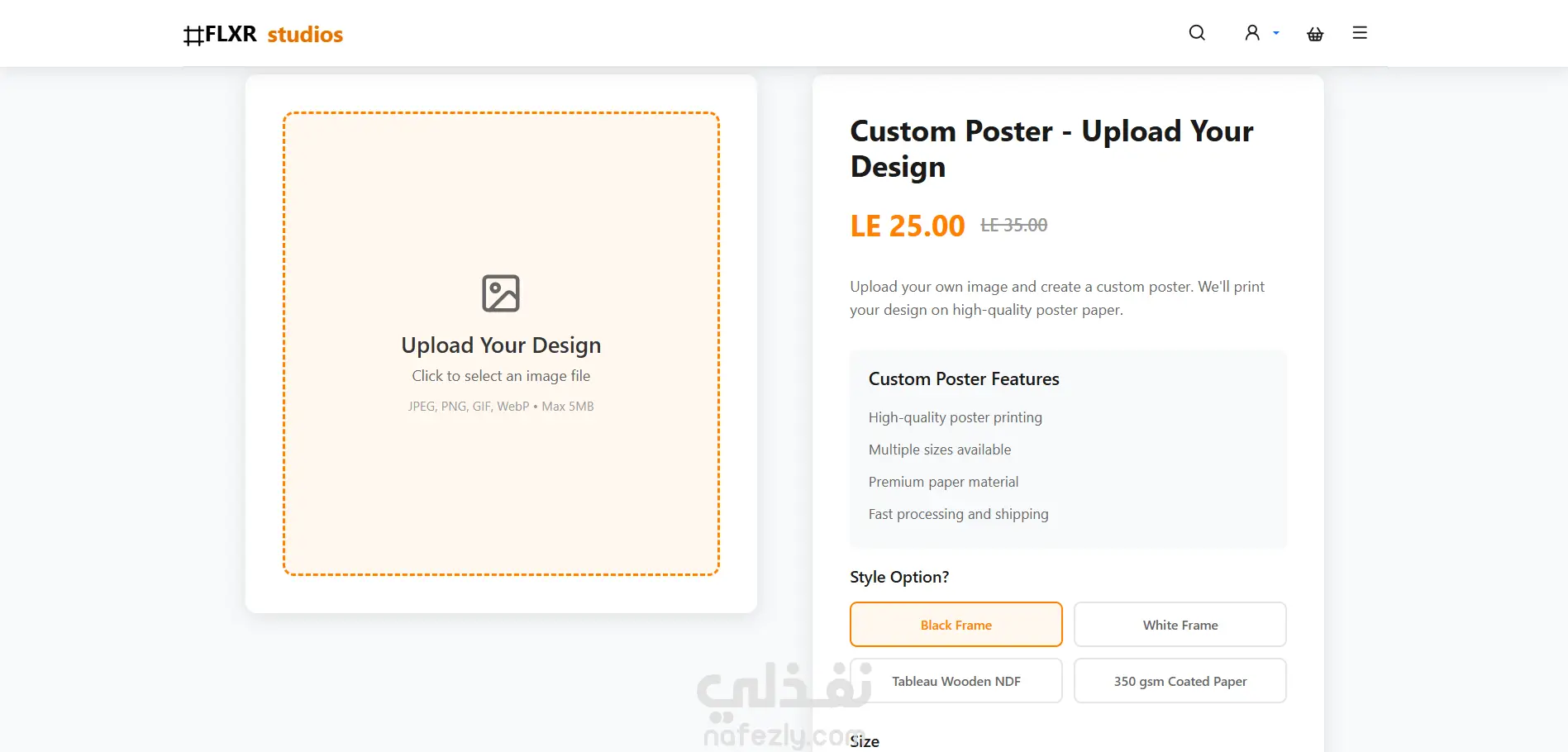Select 350 gsm Coated Paper option

point(1180,681)
